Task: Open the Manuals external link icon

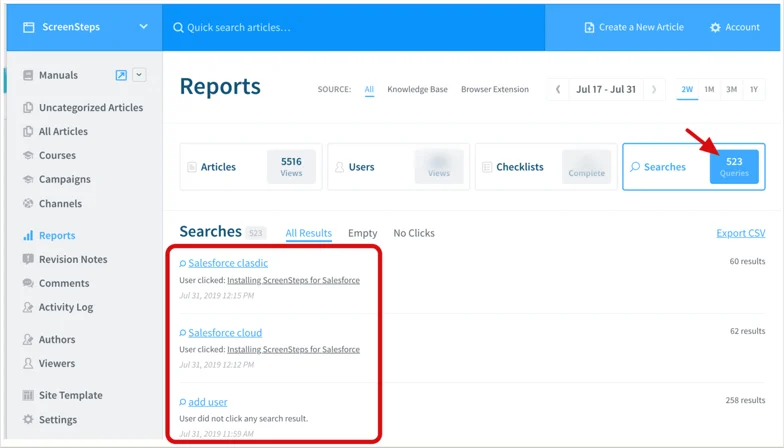Action: click(x=121, y=75)
